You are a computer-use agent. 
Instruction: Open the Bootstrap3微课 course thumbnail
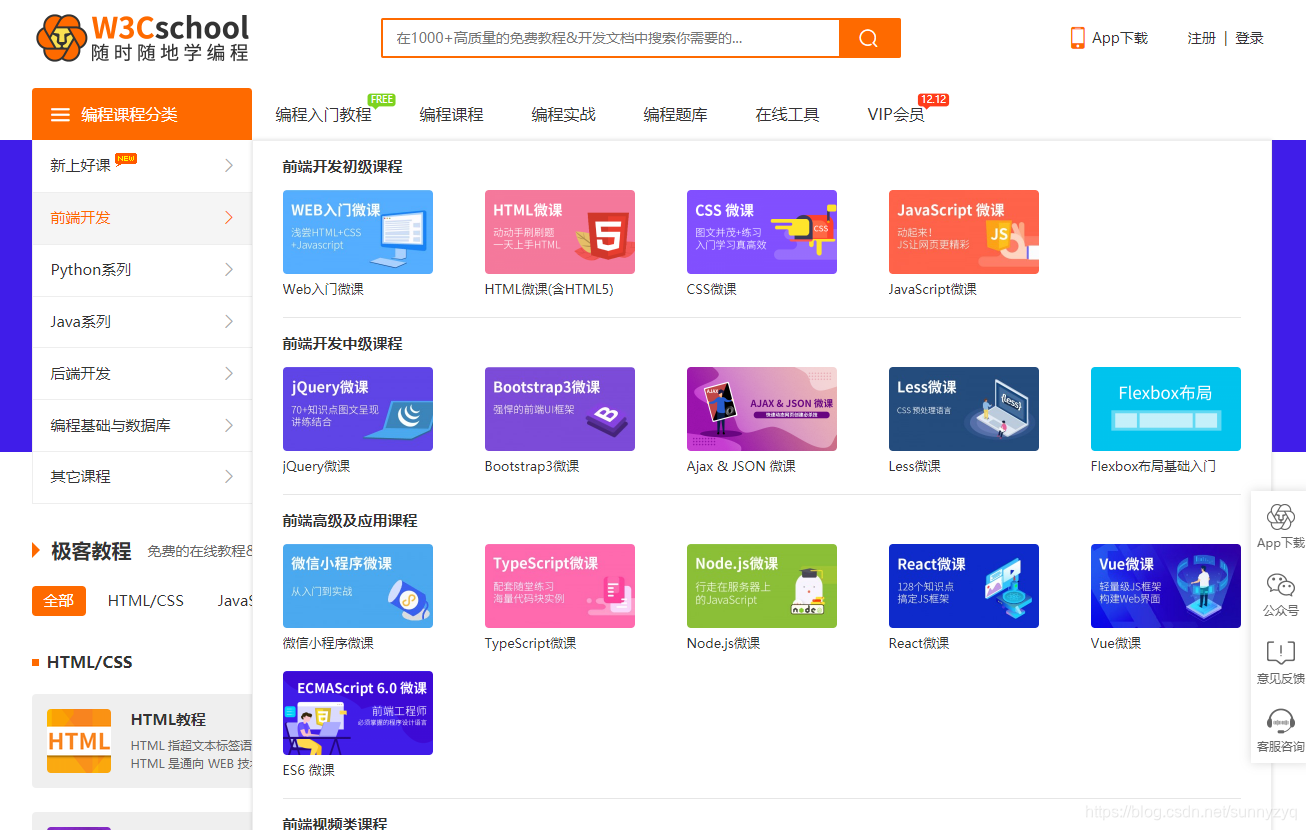pos(560,409)
